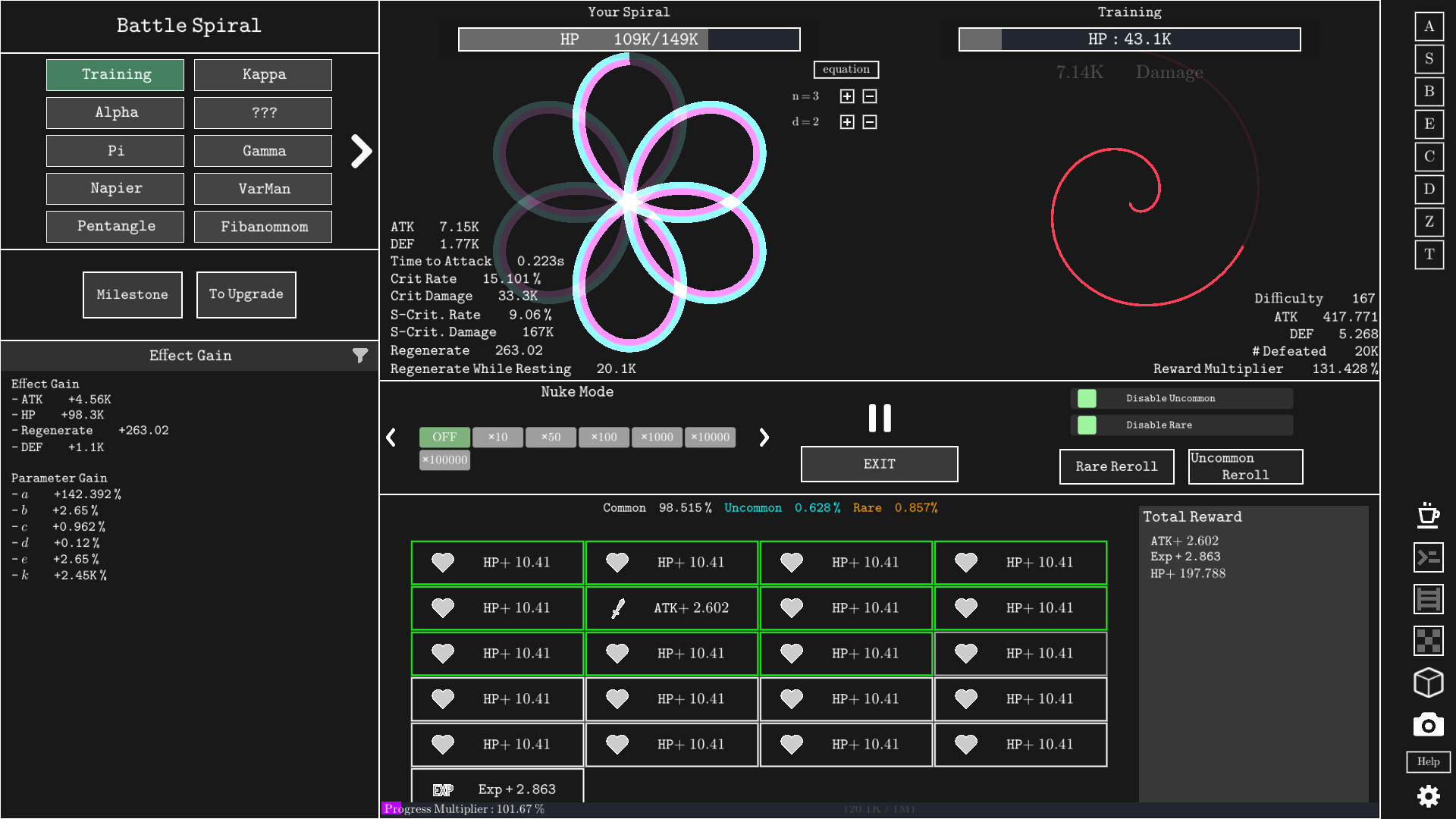Click the EXIT button
Image resolution: width=1456 pixels, height=819 pixels.
(879, 463)
